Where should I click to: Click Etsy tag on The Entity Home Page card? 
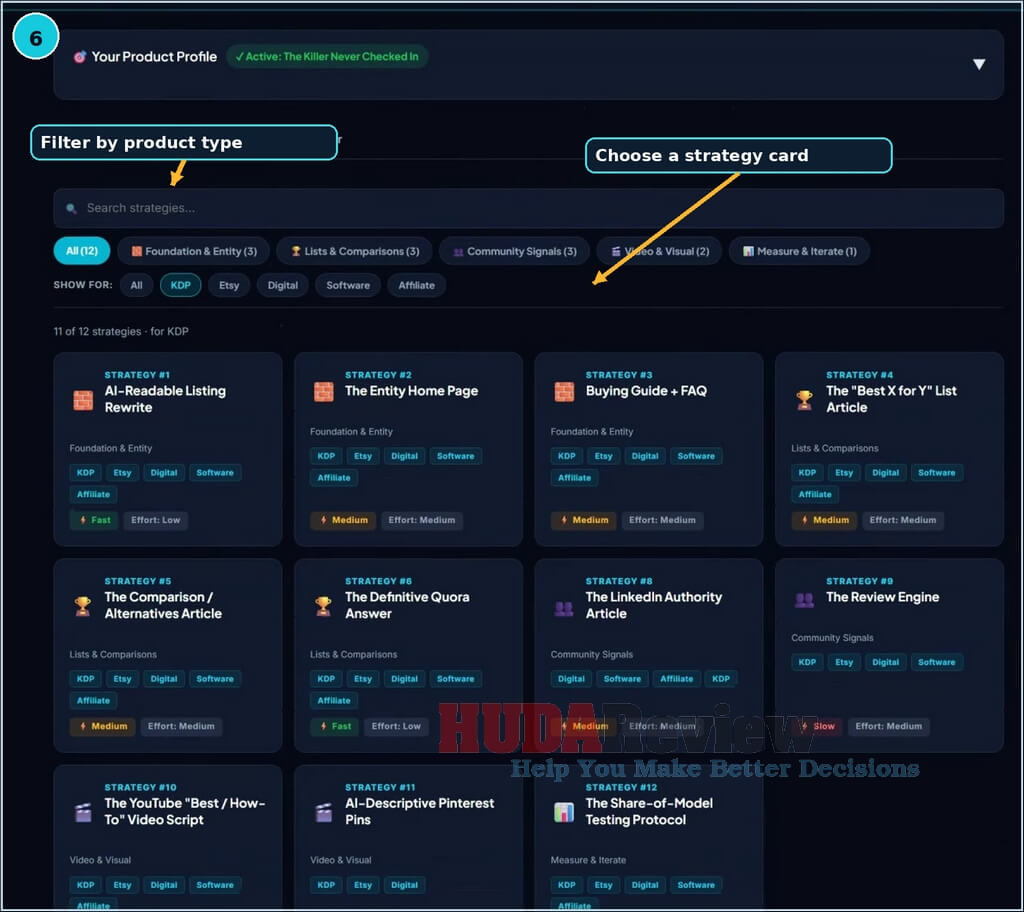[362, 456]
